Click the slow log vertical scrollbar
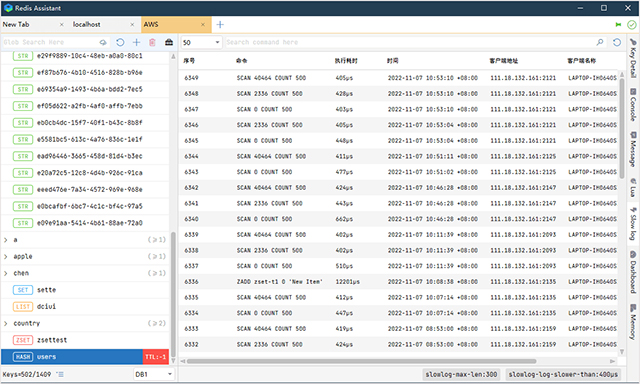 pos(622,128)
